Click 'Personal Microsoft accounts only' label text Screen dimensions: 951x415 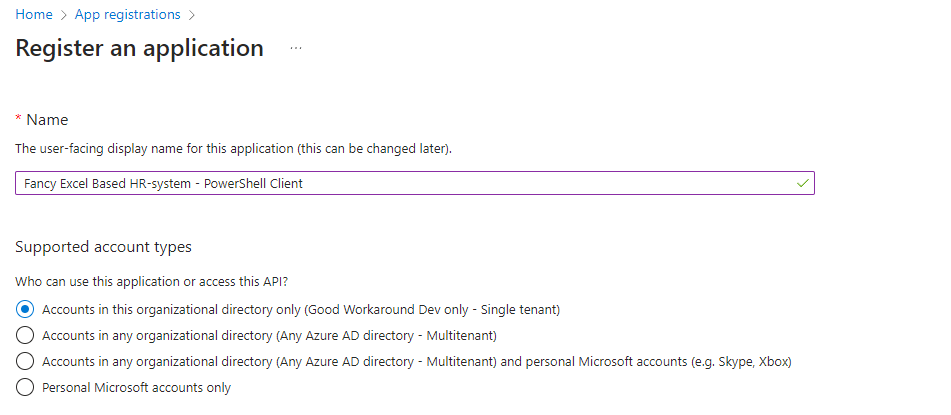(136, 387)
